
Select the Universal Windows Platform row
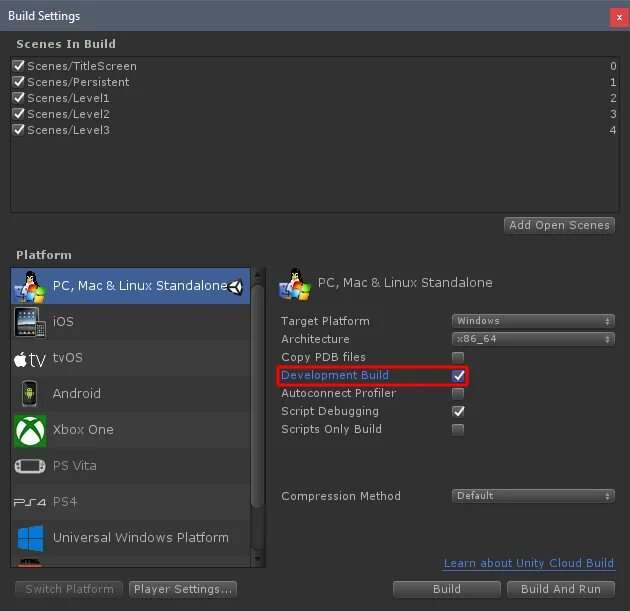pos(131,538)
